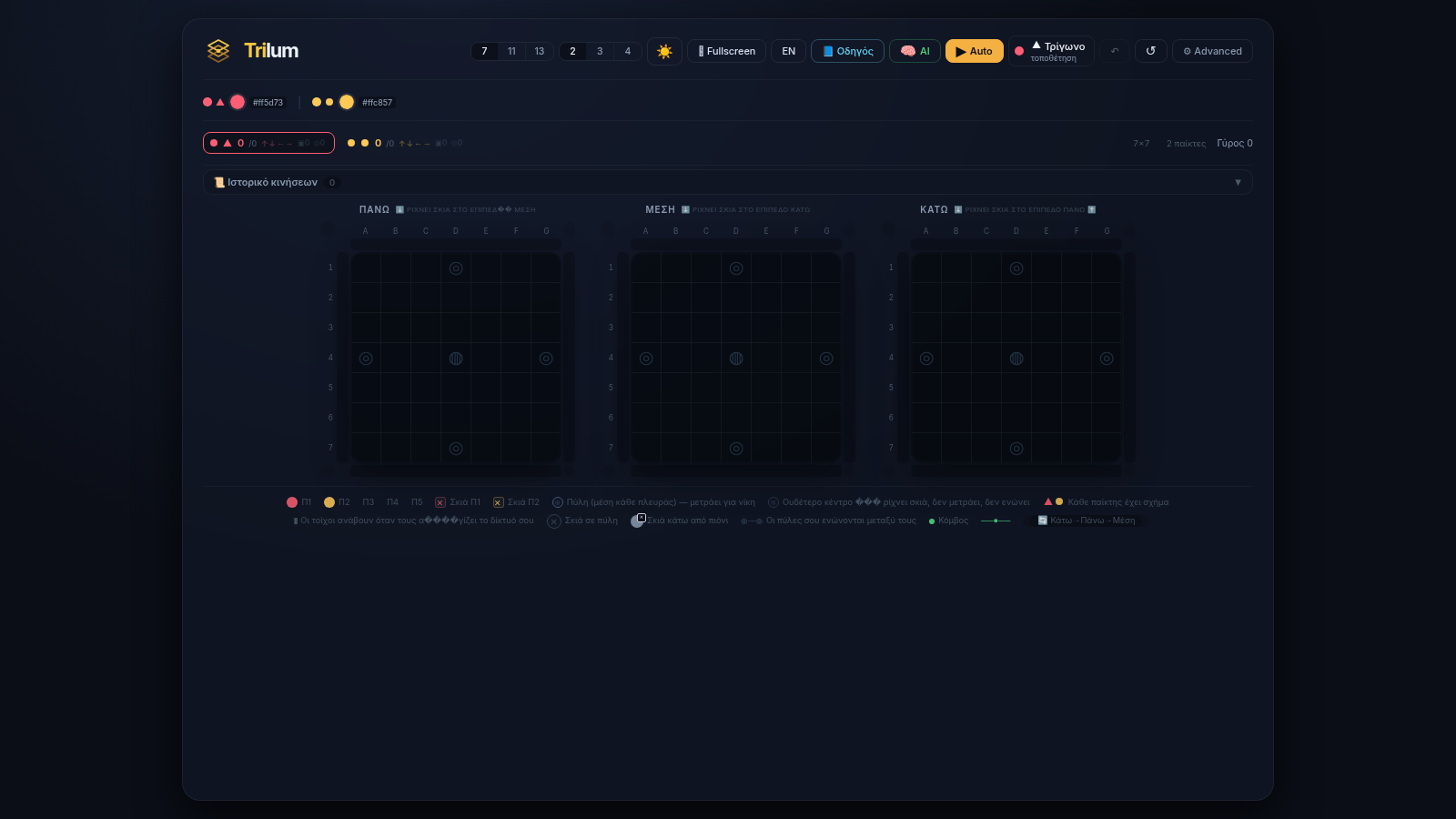
Task: Undo last move with curved arrow
Action: 1115,51
